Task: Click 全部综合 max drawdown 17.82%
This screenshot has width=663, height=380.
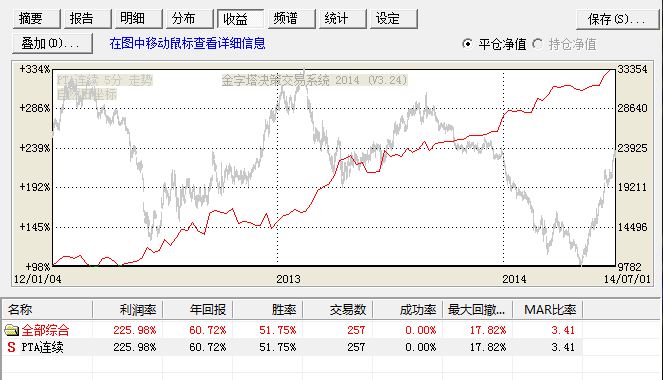Action: [488, 330]
